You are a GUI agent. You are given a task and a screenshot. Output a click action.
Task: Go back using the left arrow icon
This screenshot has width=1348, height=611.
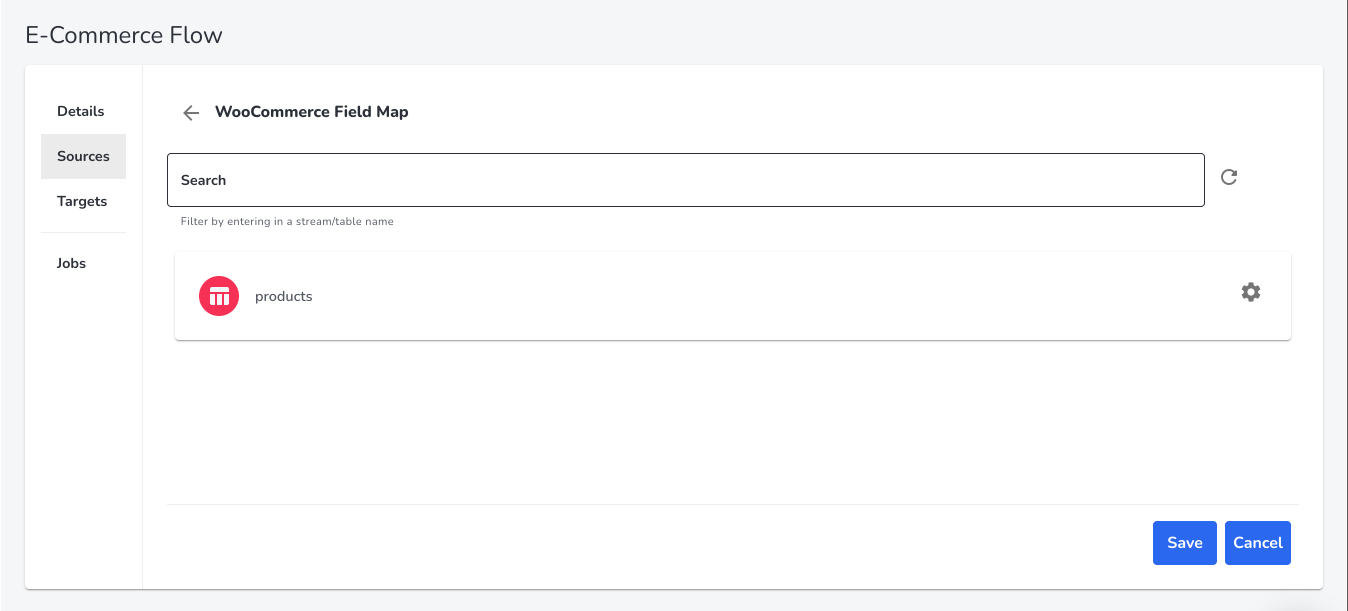[191, 113]
